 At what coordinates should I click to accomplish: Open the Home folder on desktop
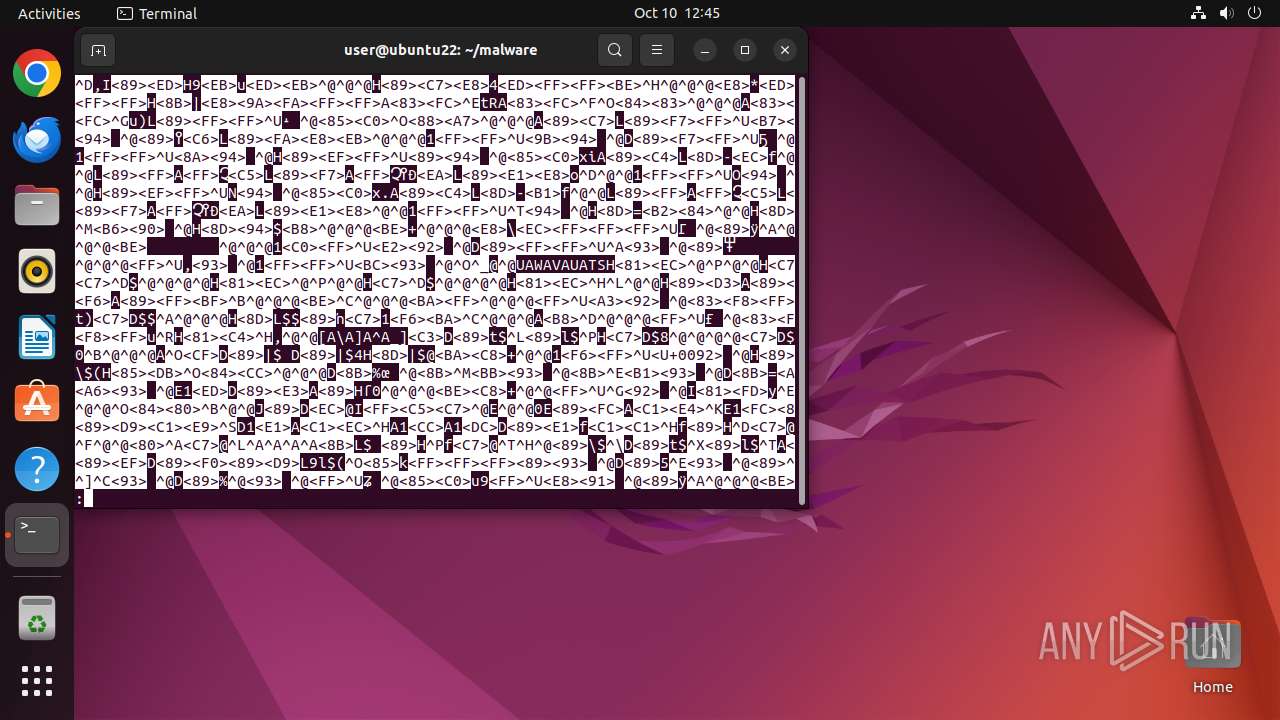[1212, 655]
